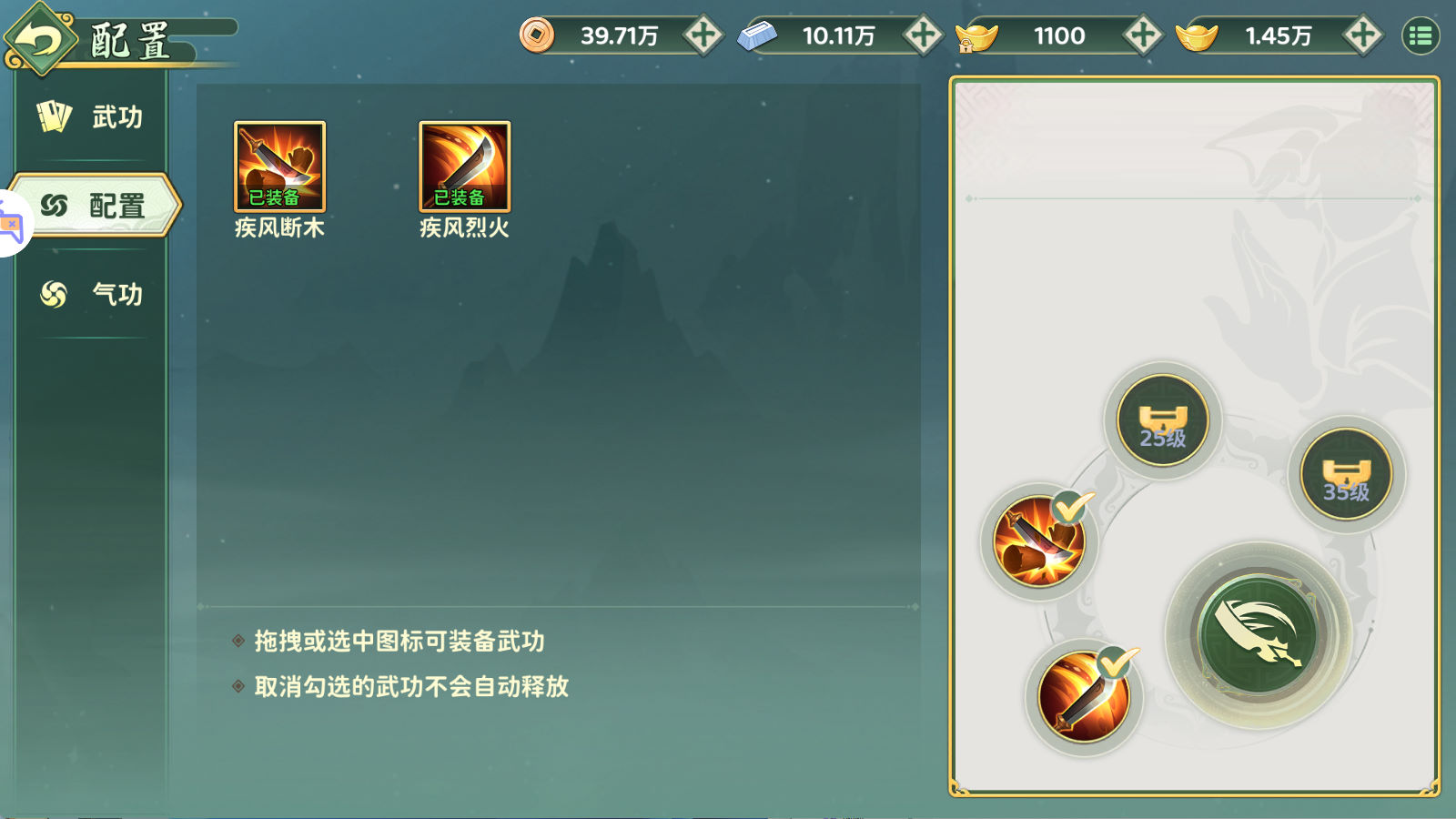1456x819 pixels.
Task: Click the equipped 疾风断木 skill in wheel
Action: click(1038, 541)
